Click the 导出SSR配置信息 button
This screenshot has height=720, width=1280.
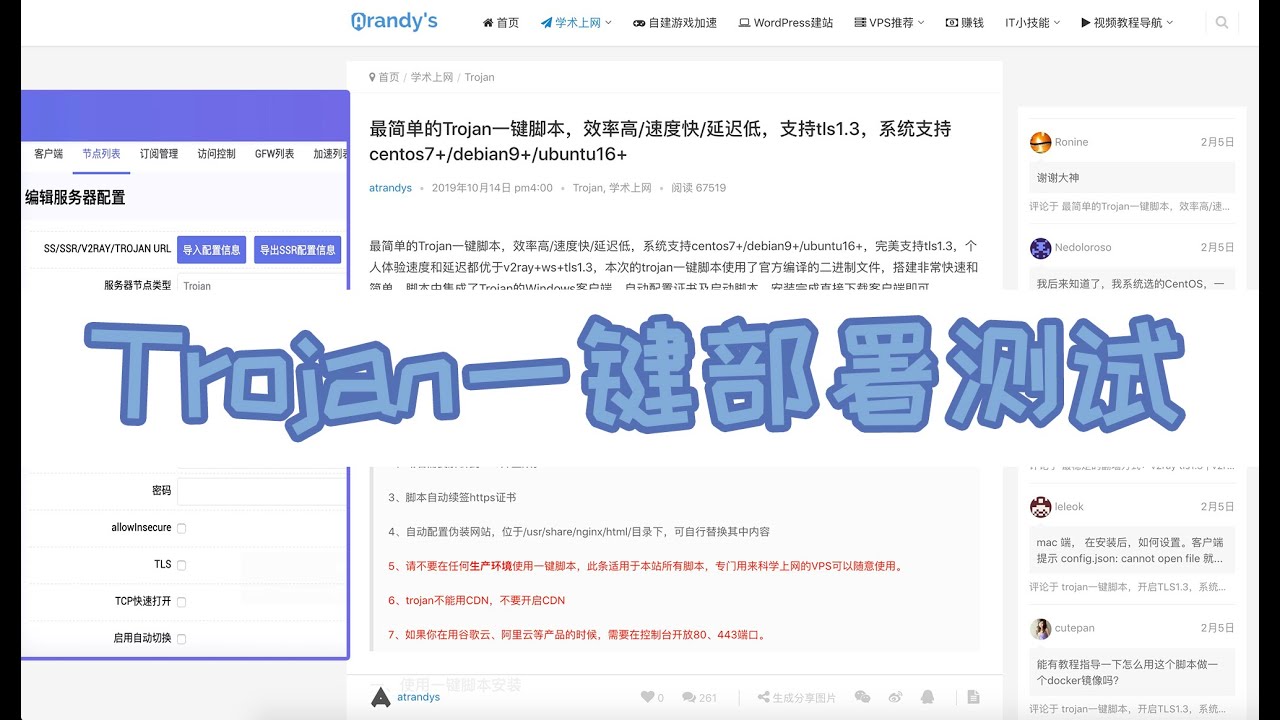point(297,250)
